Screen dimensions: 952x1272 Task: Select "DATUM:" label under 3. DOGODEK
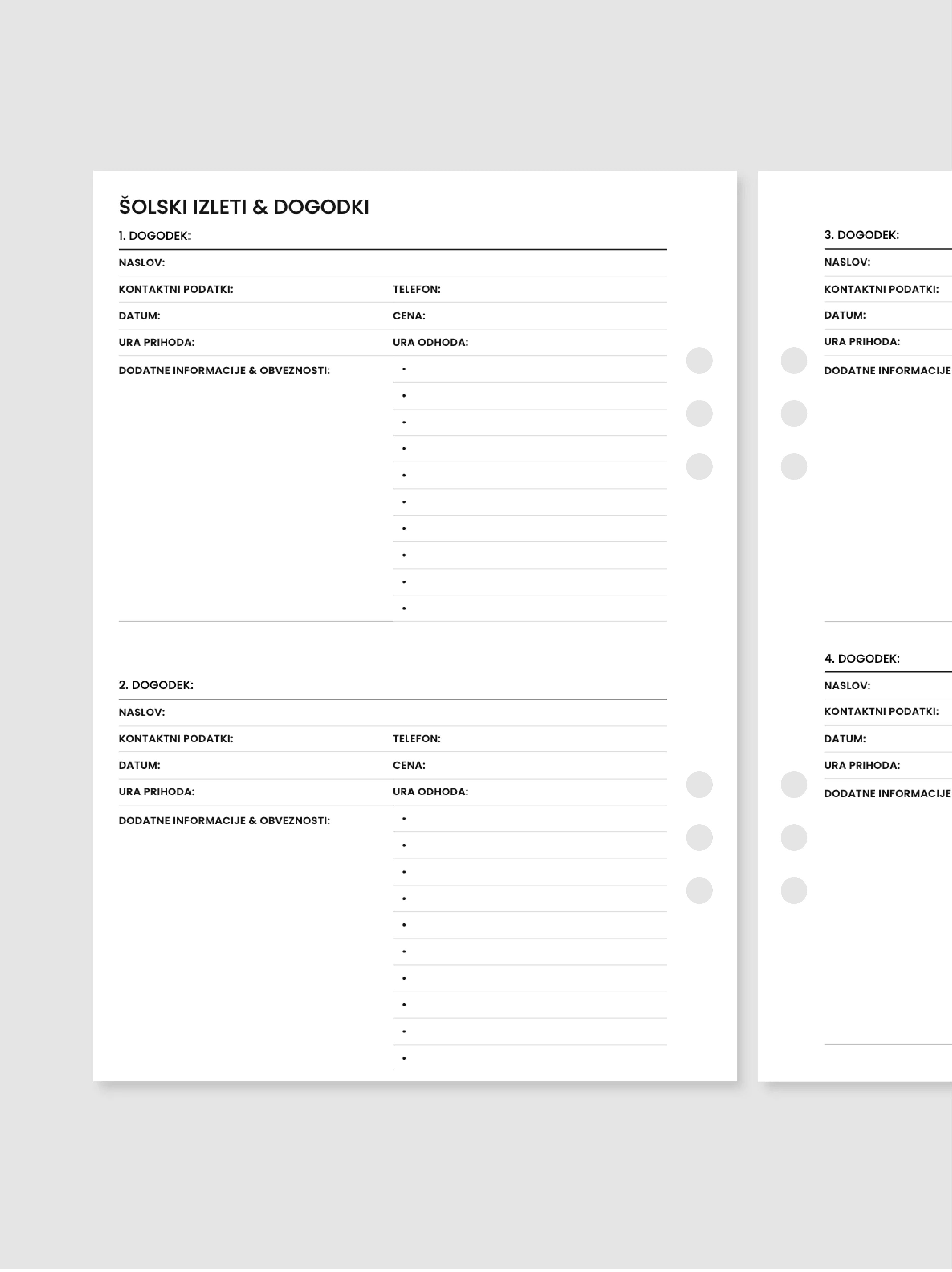click(x=845, y=315)
